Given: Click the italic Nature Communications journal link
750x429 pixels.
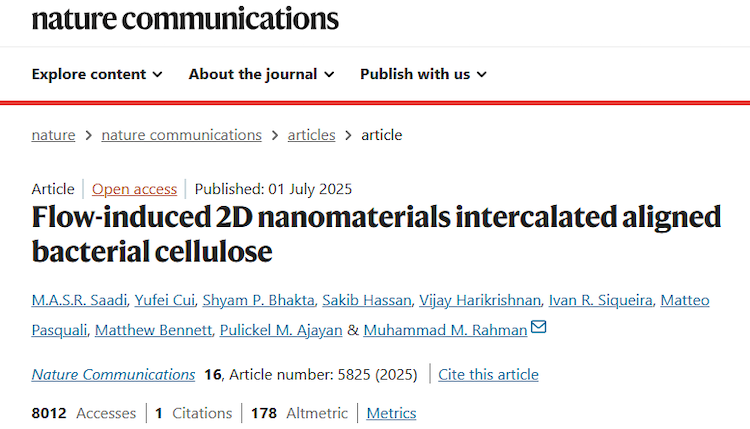Looking at the screenshot, I should [113, 375].
